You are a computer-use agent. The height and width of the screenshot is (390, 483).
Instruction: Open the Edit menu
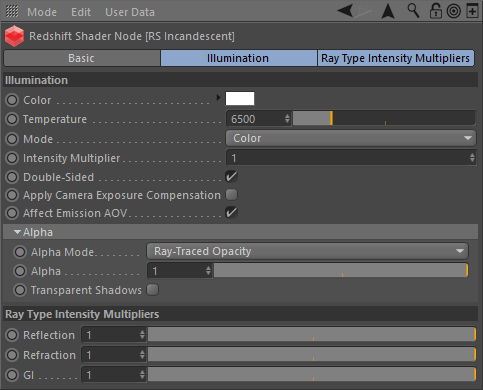click(x=81, y=12)
